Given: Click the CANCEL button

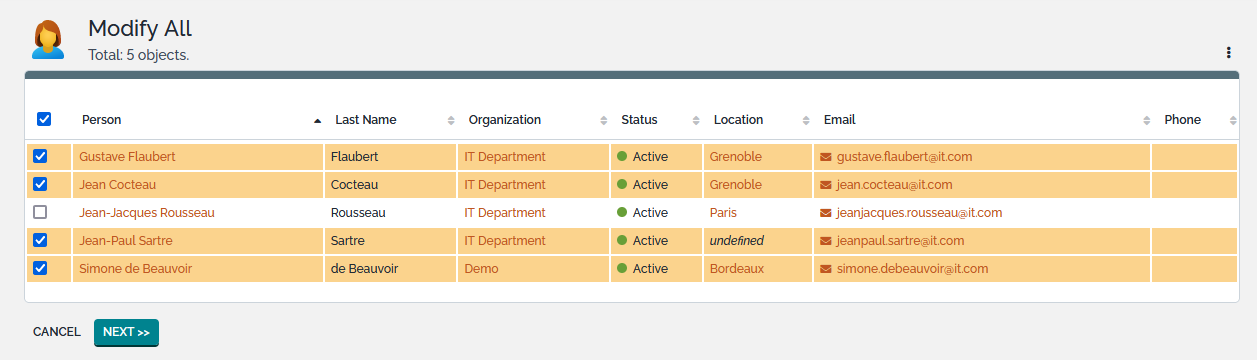Looking at the screenshot, I should [x=57, y=332].
